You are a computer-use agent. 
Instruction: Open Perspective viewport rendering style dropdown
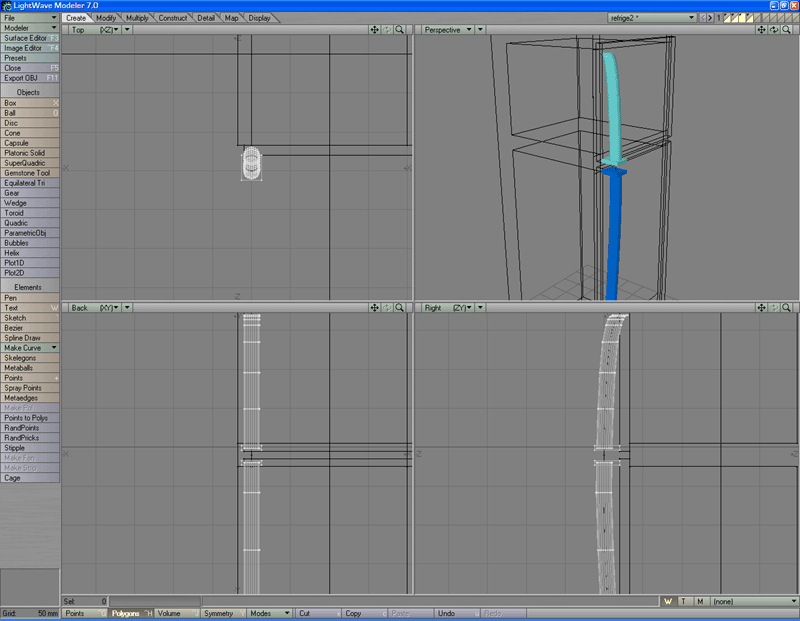(x=480, y=30)
